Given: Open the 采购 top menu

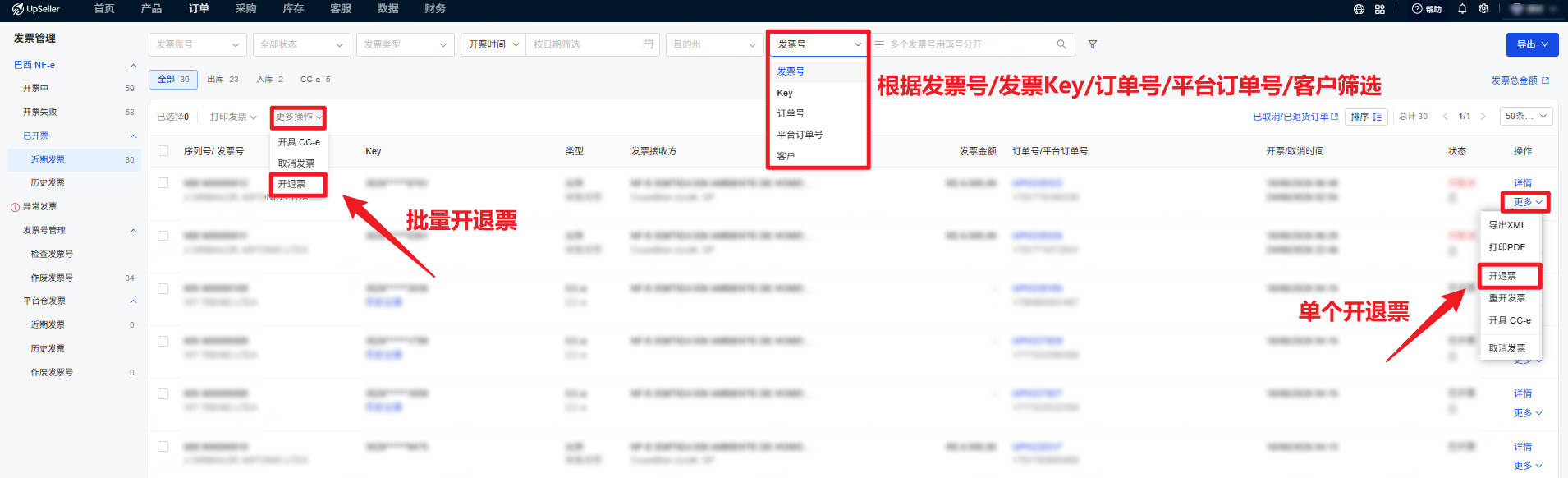Looking at the screenshot, I should [246, 9].
